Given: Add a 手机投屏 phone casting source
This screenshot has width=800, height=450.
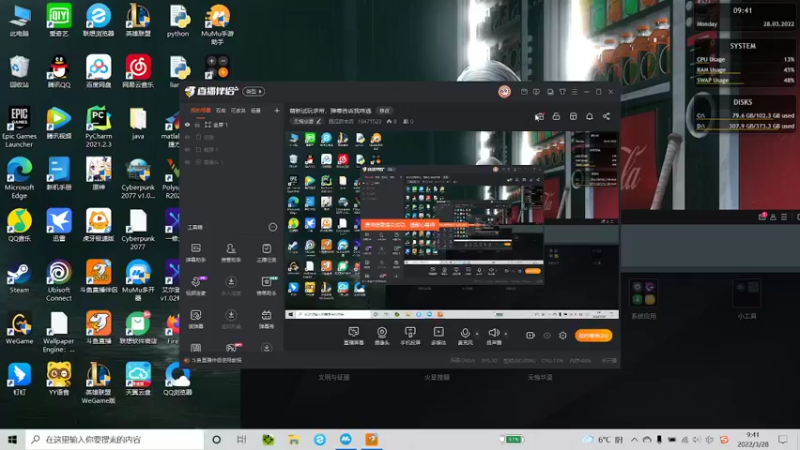Looking at the screenshot, I should [x=410, y=336].
